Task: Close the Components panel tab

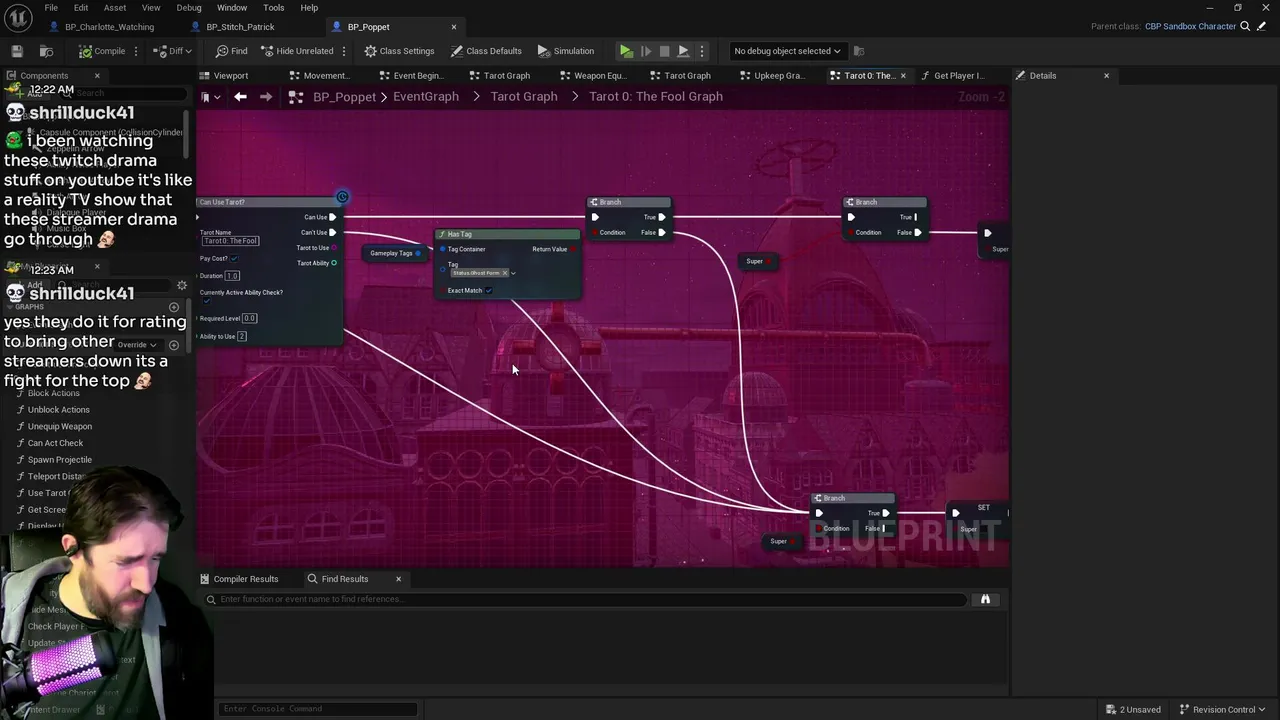Action: pos(97,76)
